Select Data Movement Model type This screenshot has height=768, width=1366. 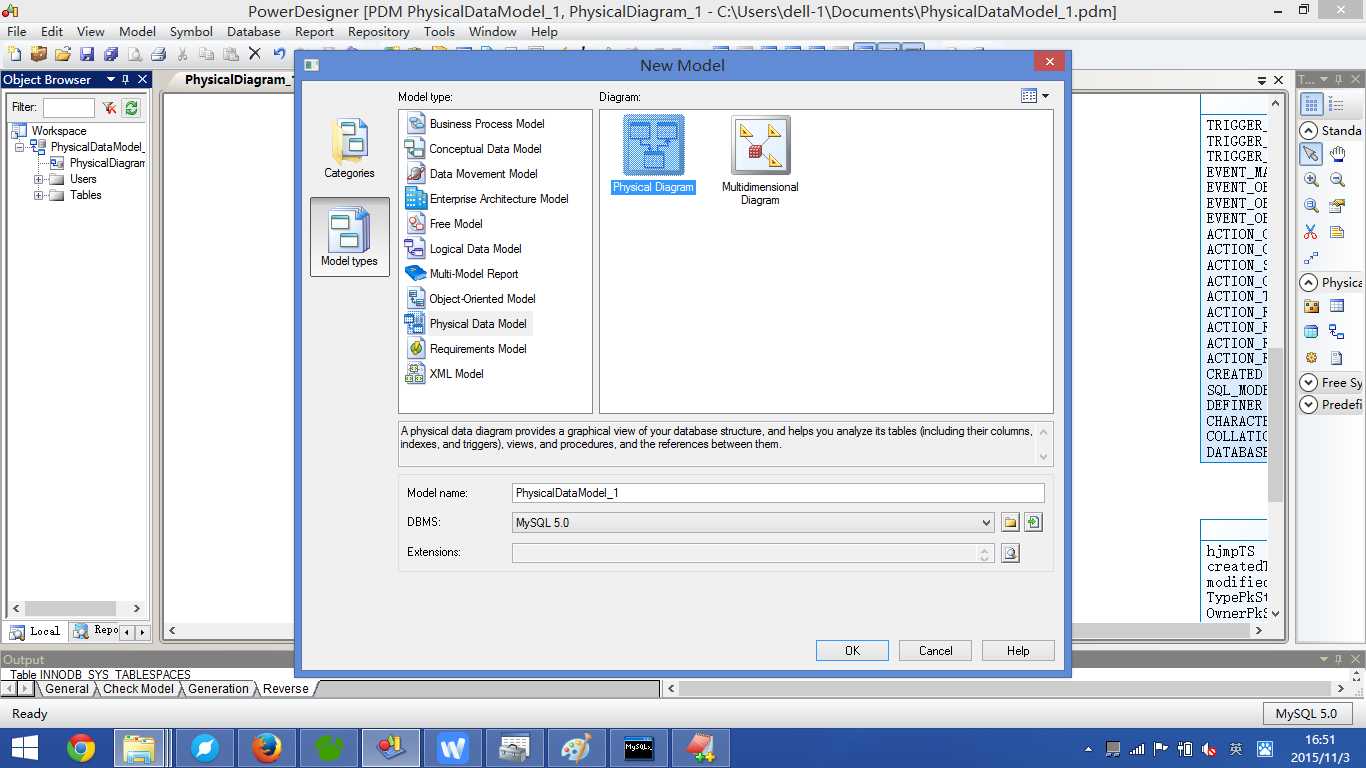pyautogui.click(x=472, y=174)
